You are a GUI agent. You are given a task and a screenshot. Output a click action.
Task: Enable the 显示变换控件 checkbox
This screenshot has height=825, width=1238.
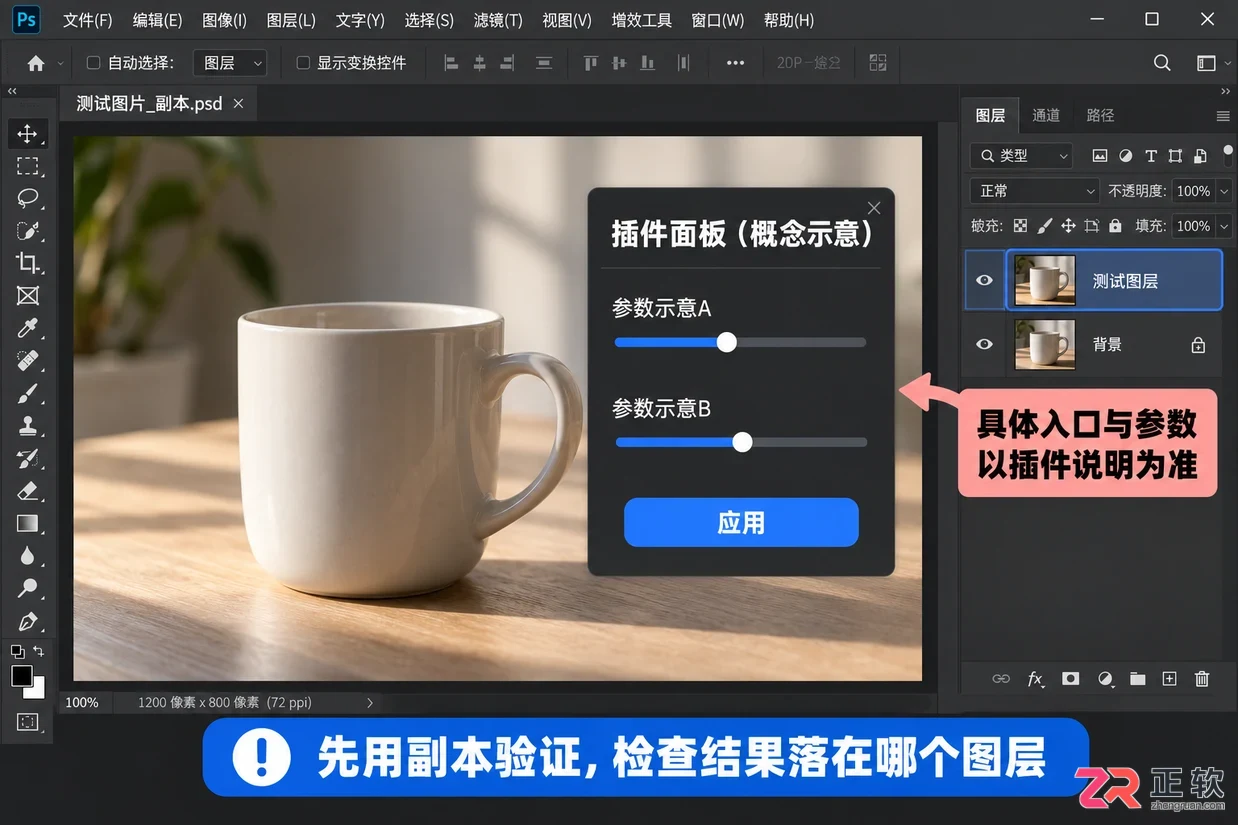coord(303,63)
